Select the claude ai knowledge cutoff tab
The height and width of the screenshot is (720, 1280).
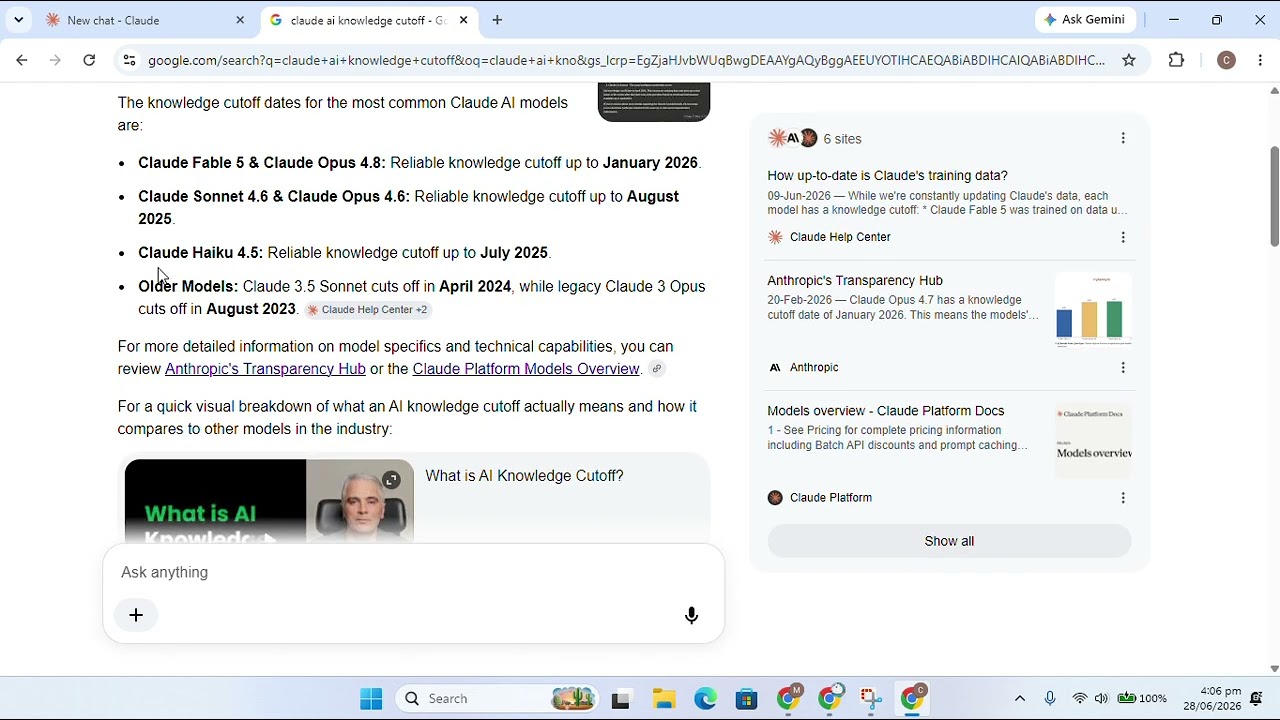(368, 20)
